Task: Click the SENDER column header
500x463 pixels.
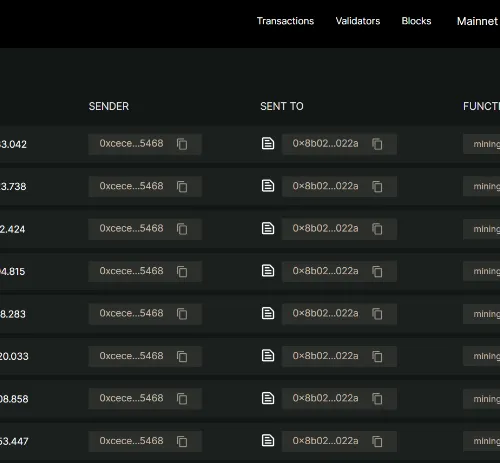Action: [x=109, y=106]
